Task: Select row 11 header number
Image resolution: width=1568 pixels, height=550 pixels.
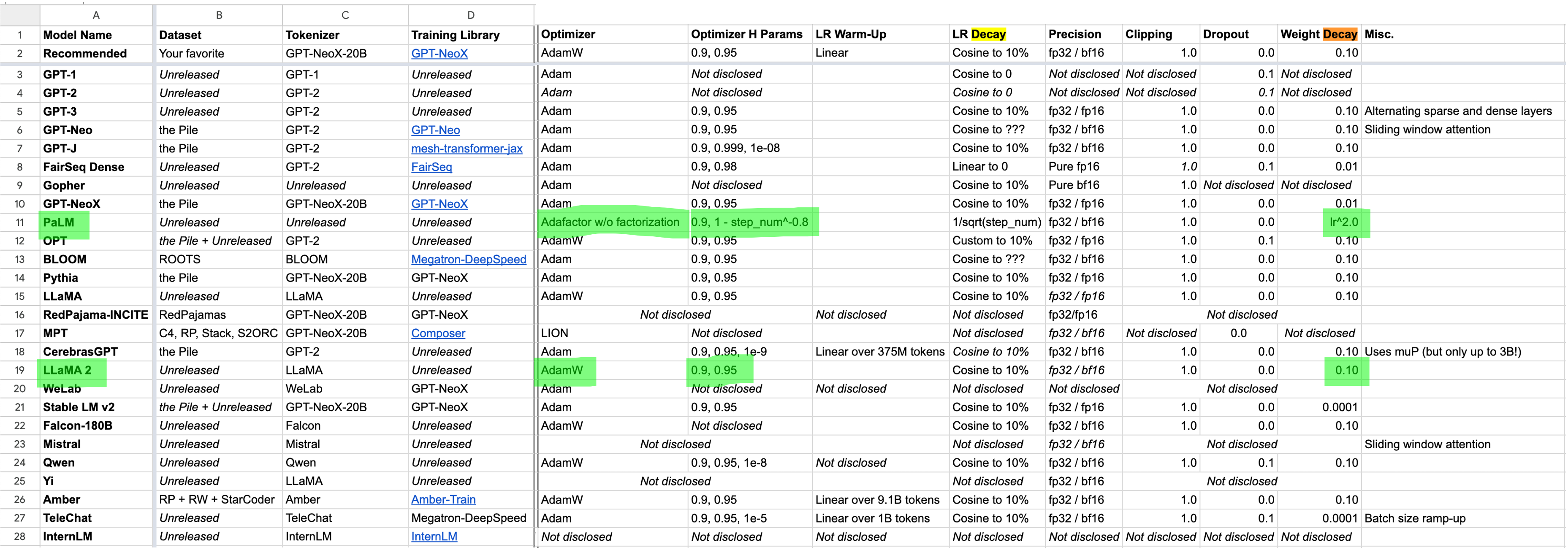Action: (x=19, y=223)
